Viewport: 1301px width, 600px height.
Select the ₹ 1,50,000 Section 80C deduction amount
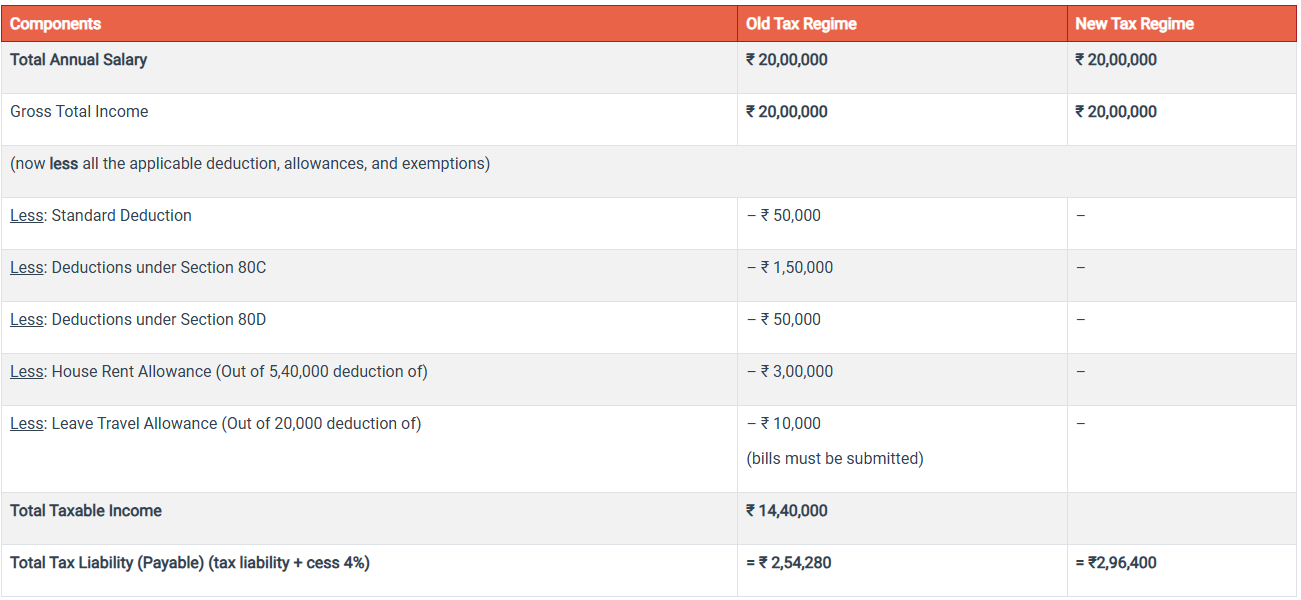pos(790,267)
